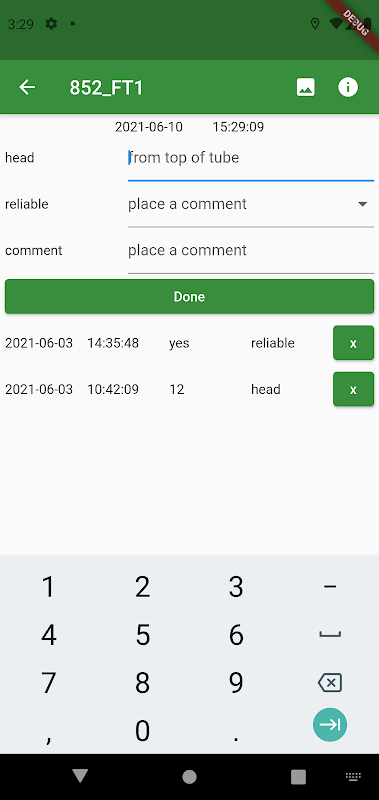Tap the Android home circle
This screenshot has width=379, height=800.
coord(189,777)
